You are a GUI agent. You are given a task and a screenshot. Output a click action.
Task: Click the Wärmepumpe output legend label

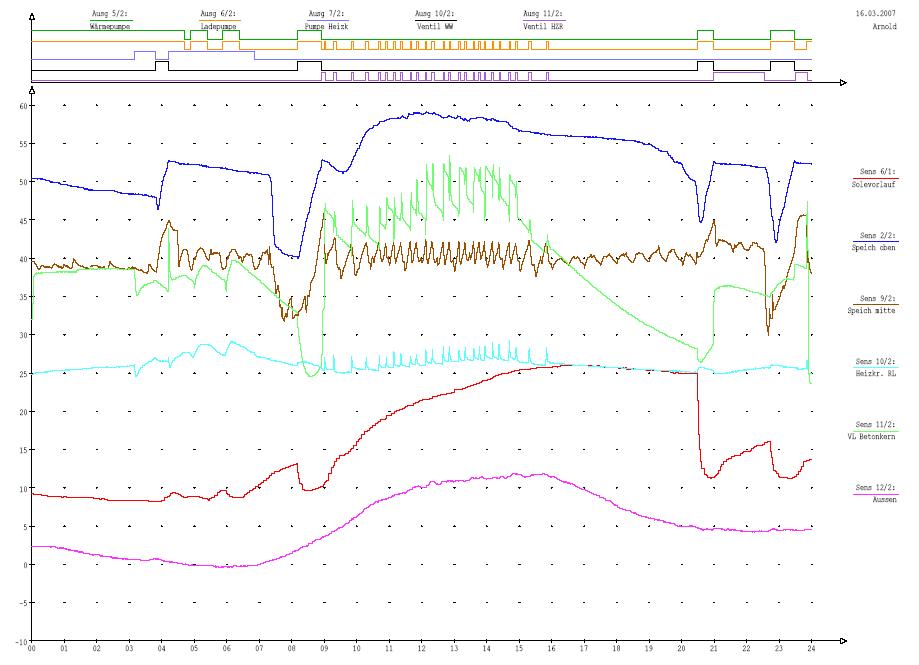109,25
